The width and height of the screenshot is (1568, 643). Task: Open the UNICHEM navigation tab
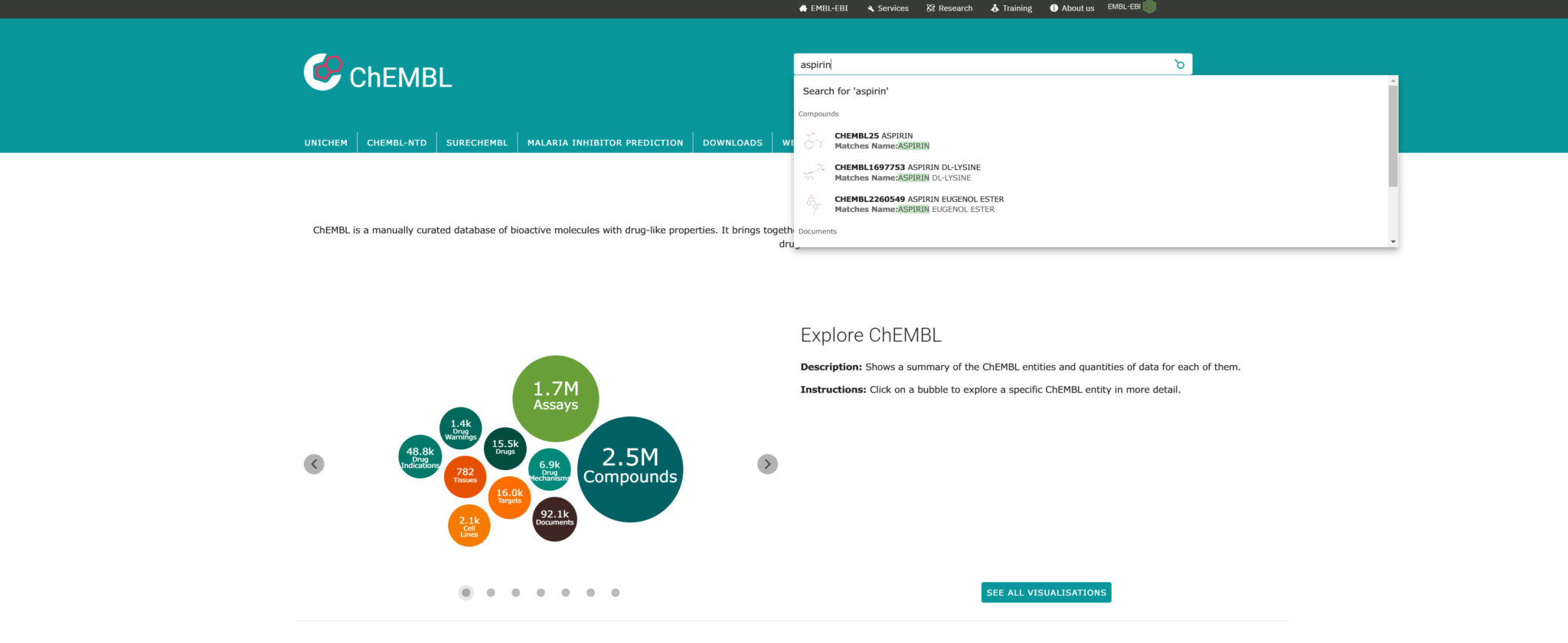pos(326,142)
